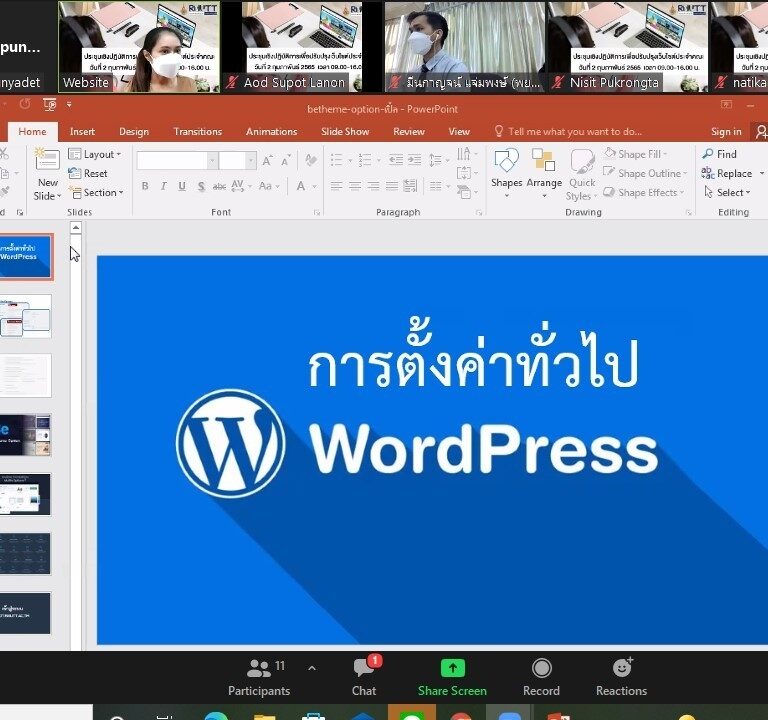Click Increase List Level icon

[415, 160]
